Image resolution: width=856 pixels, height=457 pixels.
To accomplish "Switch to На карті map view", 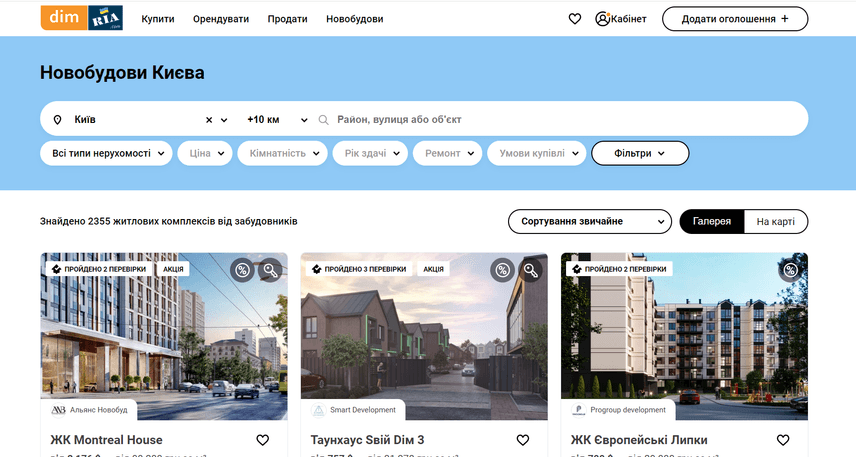I will (x=776, y=221).
